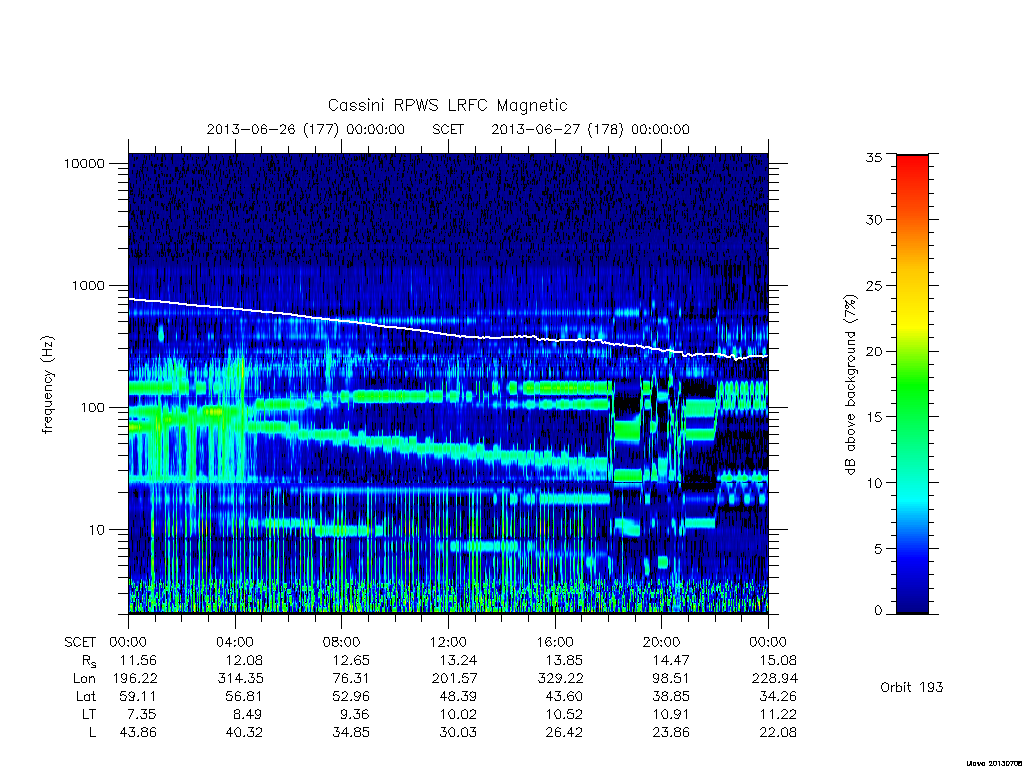Click the Lat row label
This screenshot has width=1024, height=768.
[x=86, y=696]
